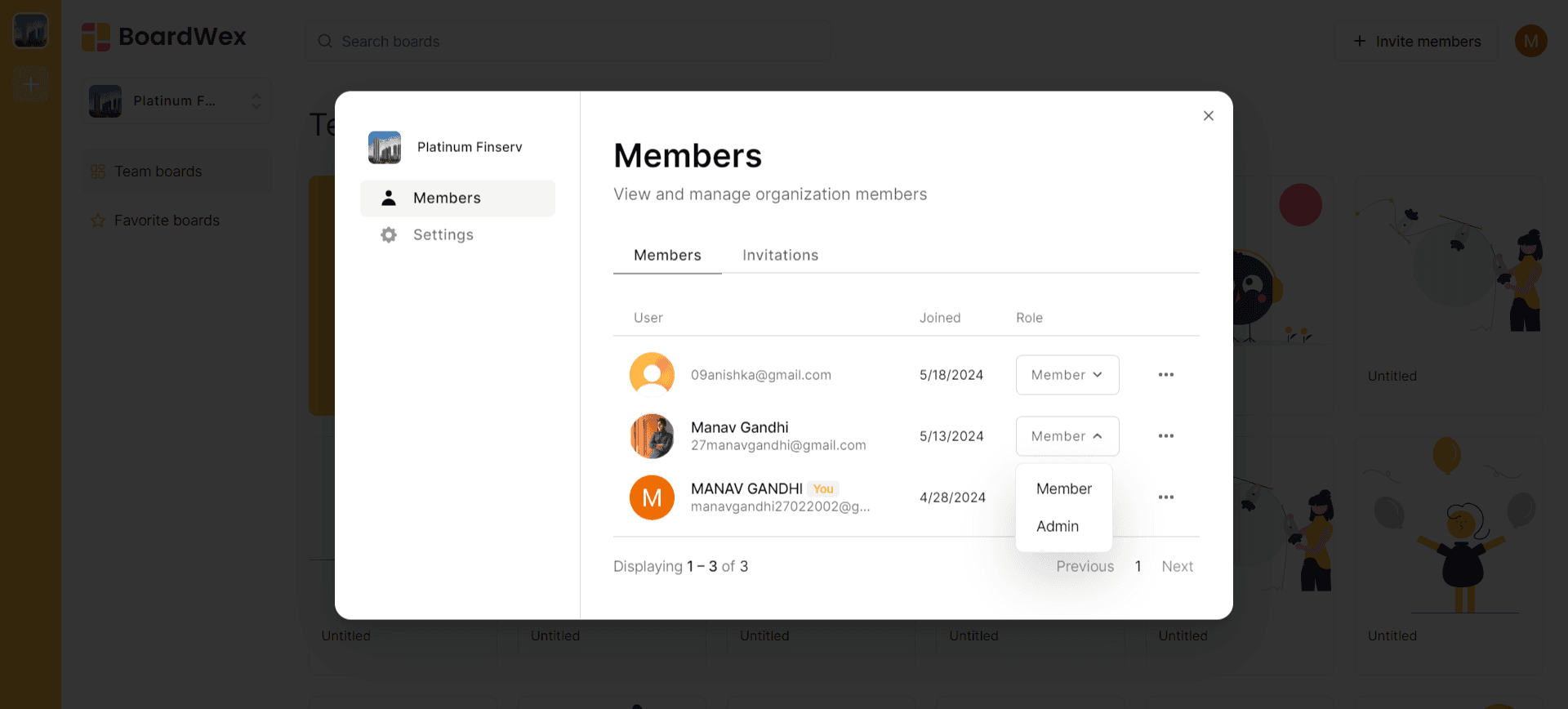The image size is (1568, 709).
Task: Click Manav Gandhi's profile photo
Action: pos(652,436)
